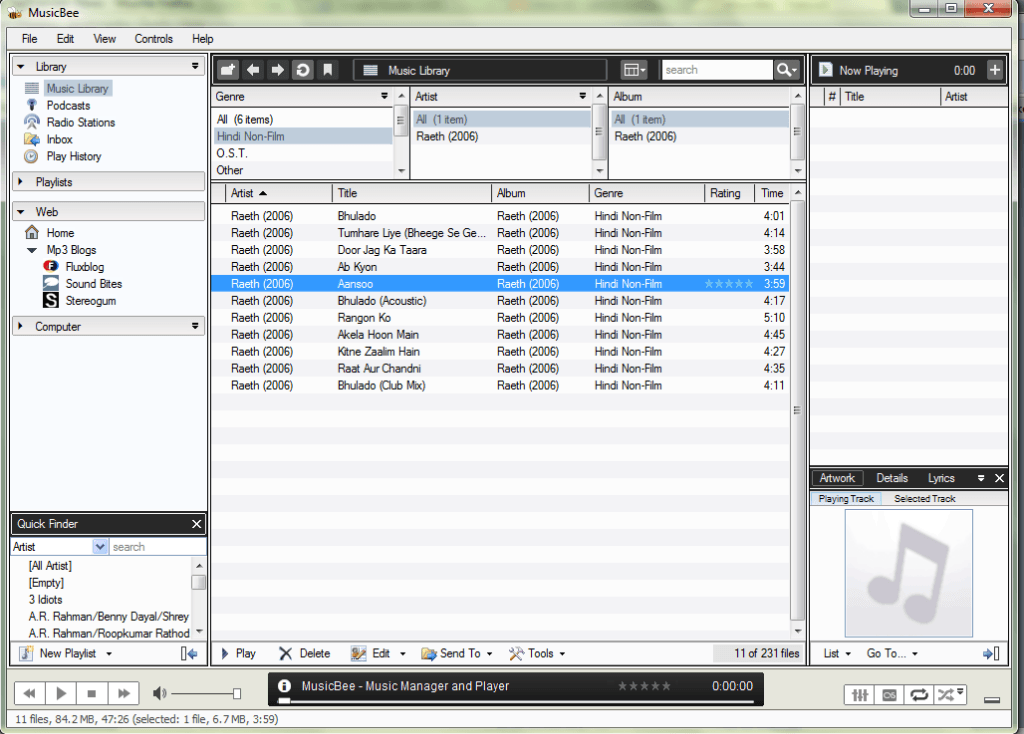1024x734 pixels.
Task: Collapse the Library section
Action: (21, 66)
